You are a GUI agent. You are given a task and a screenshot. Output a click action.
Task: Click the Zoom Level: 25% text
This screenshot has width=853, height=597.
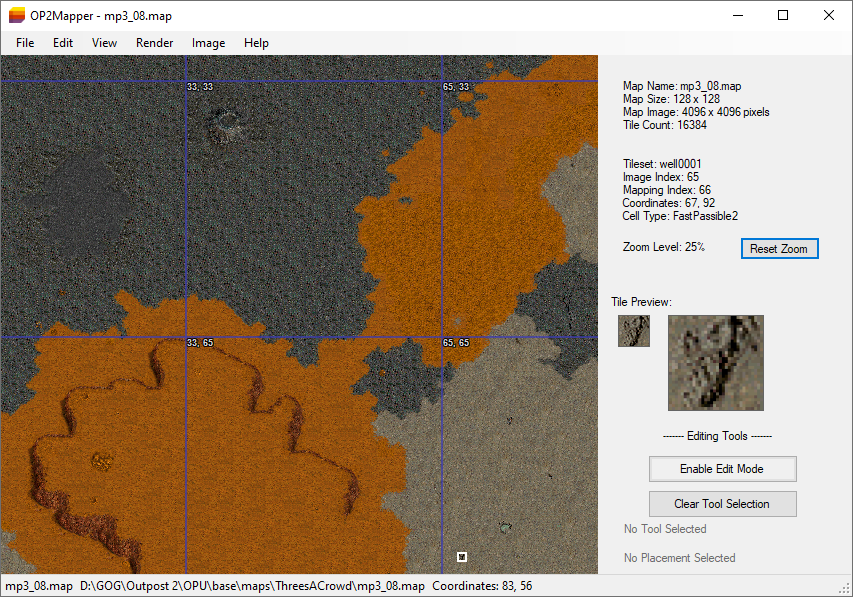click(664, 247)
